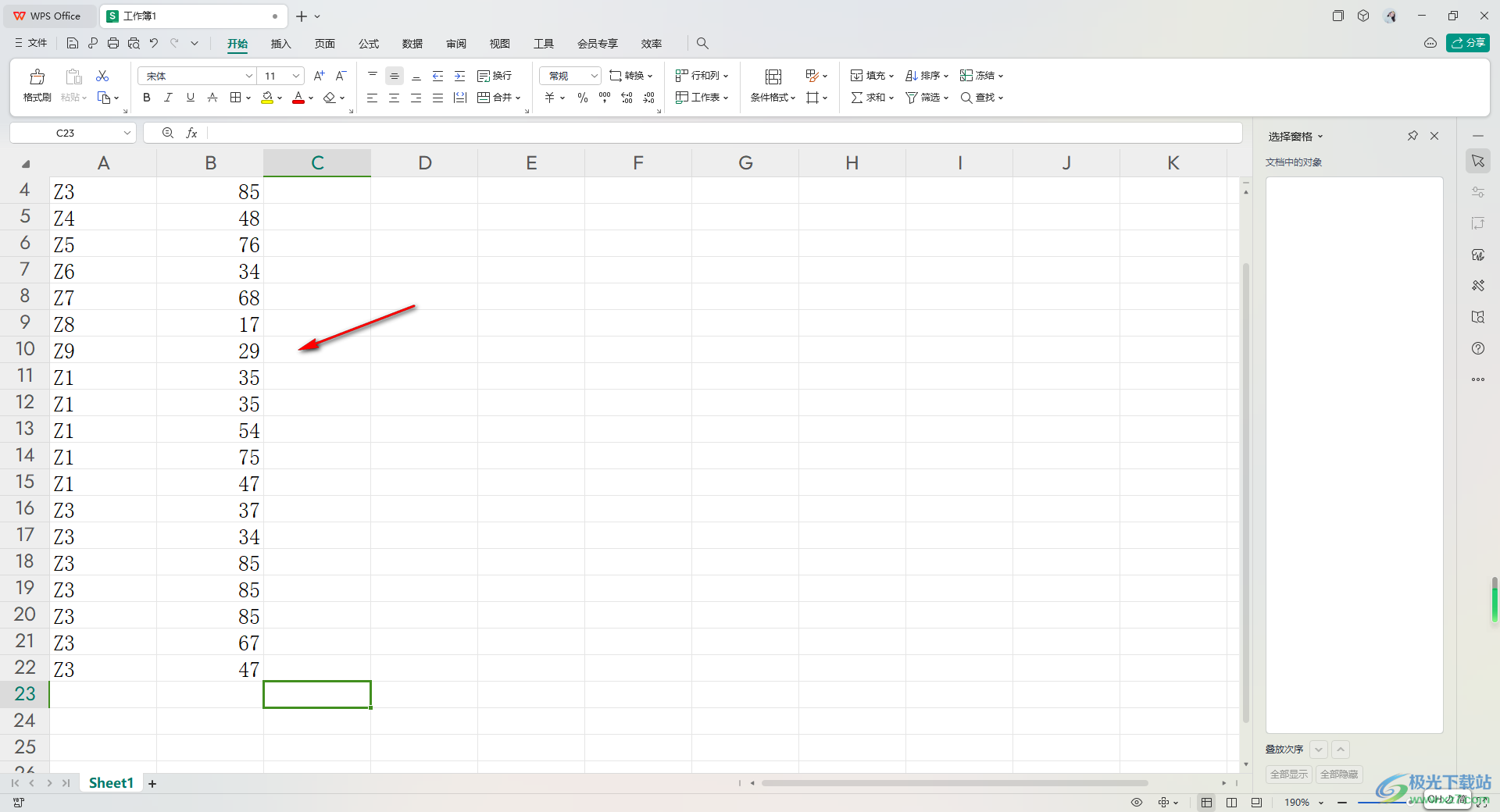Add a new sheet with plus button

tap(152, 784)
